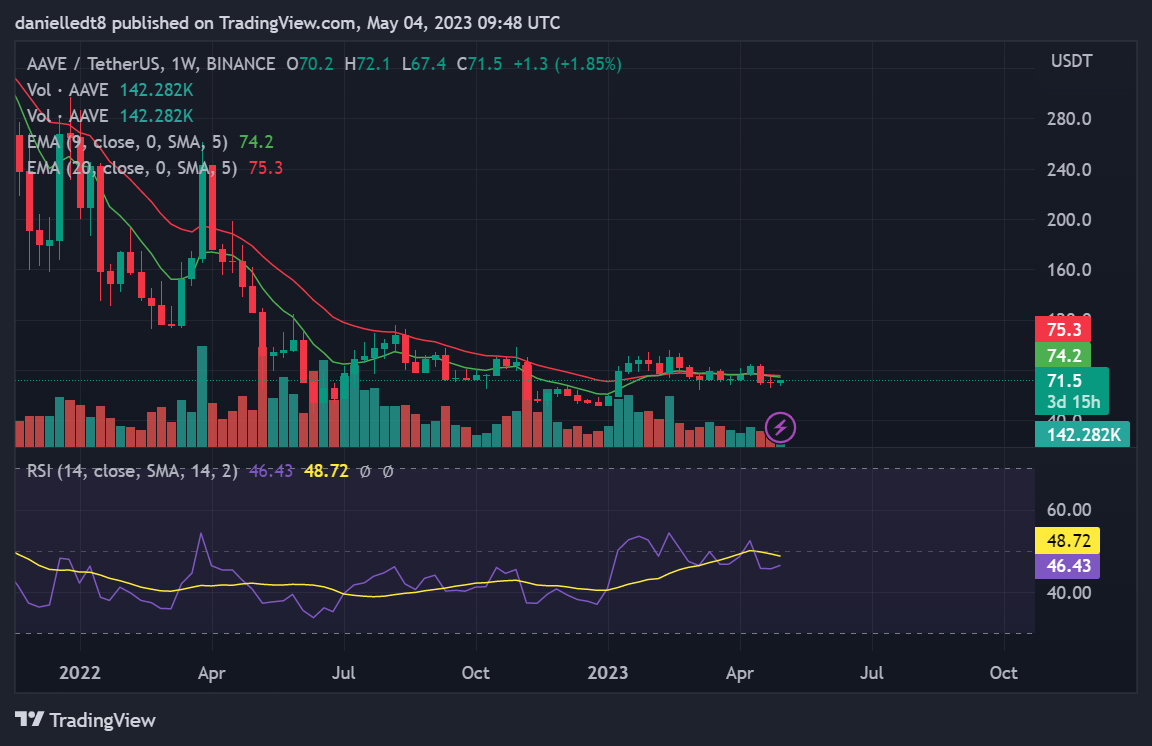Click the lightning bolt instant-trading icon
The height and width of the screenshot is (746, 1152).
[780, 428]
